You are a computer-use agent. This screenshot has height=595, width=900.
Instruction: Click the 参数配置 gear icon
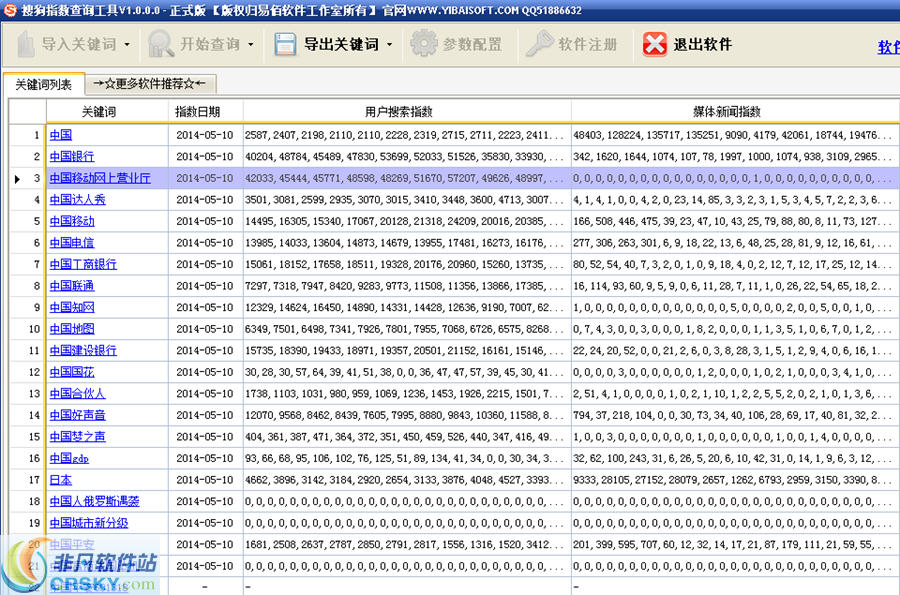pos(424,45)
